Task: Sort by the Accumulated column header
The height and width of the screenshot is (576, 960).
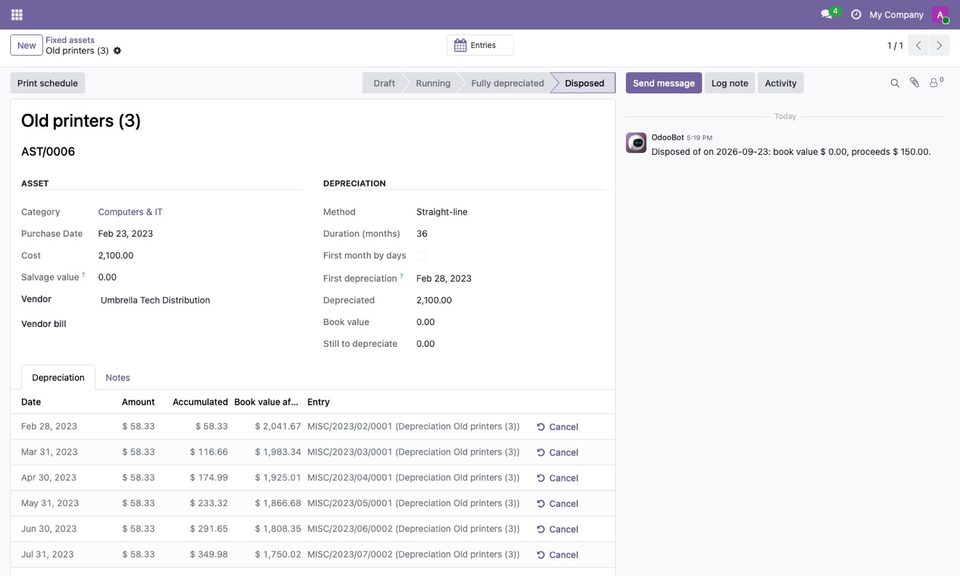Action: point(200,402)
